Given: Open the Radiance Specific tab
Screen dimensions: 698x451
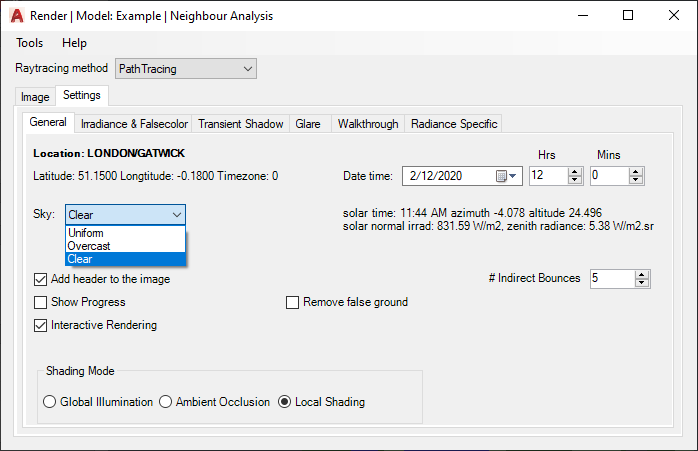Looking at the screenshot, I should pyautogui.click(x=453, y=124).
